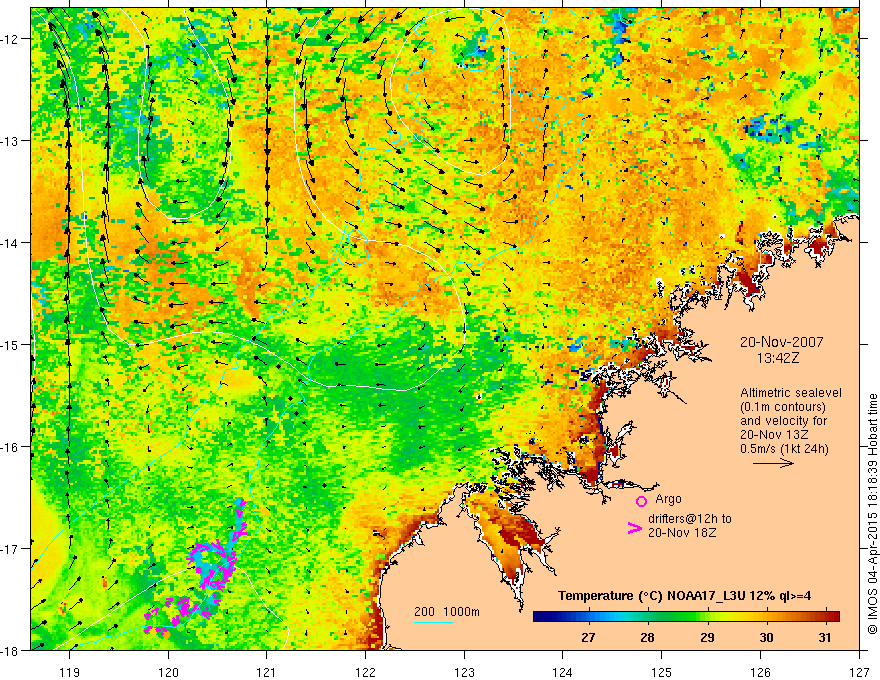Click latitude axis label -18
The height and width of the screenshot is (680, 880).
tap(11, 650)
